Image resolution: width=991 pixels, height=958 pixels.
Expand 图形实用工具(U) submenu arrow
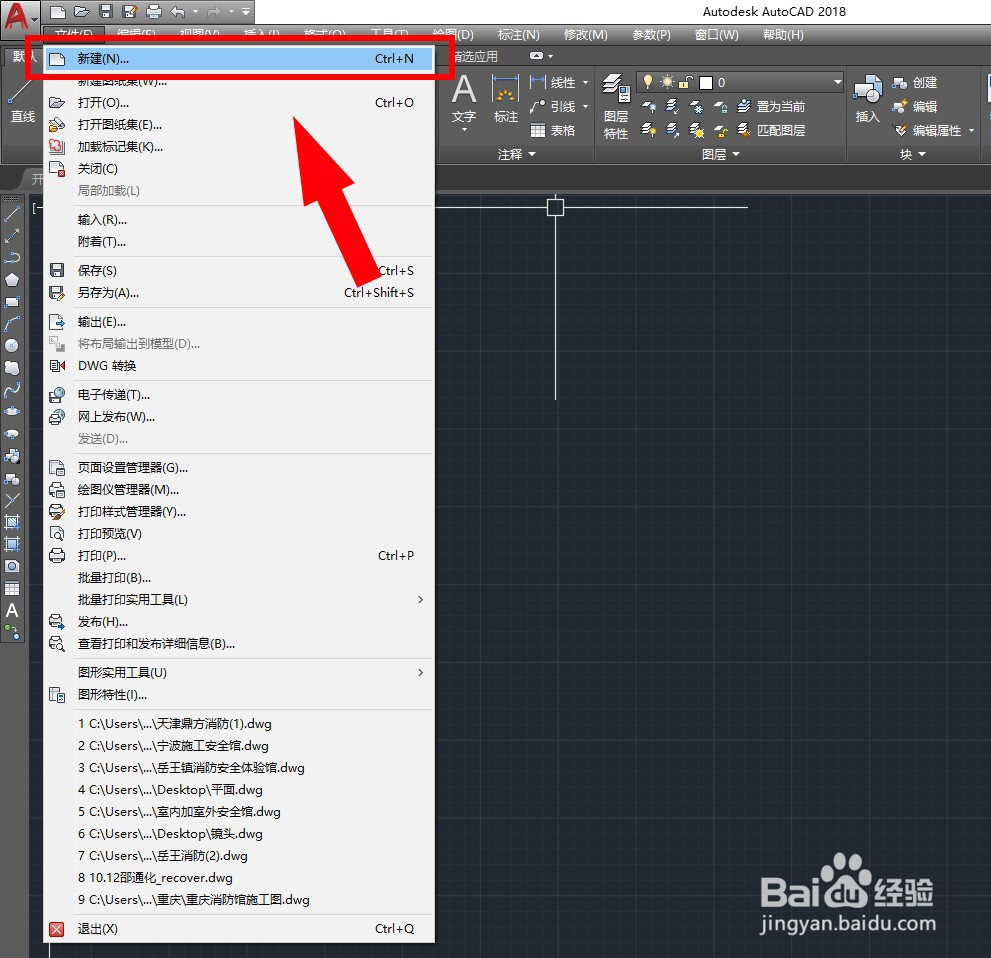click(421, 673)
